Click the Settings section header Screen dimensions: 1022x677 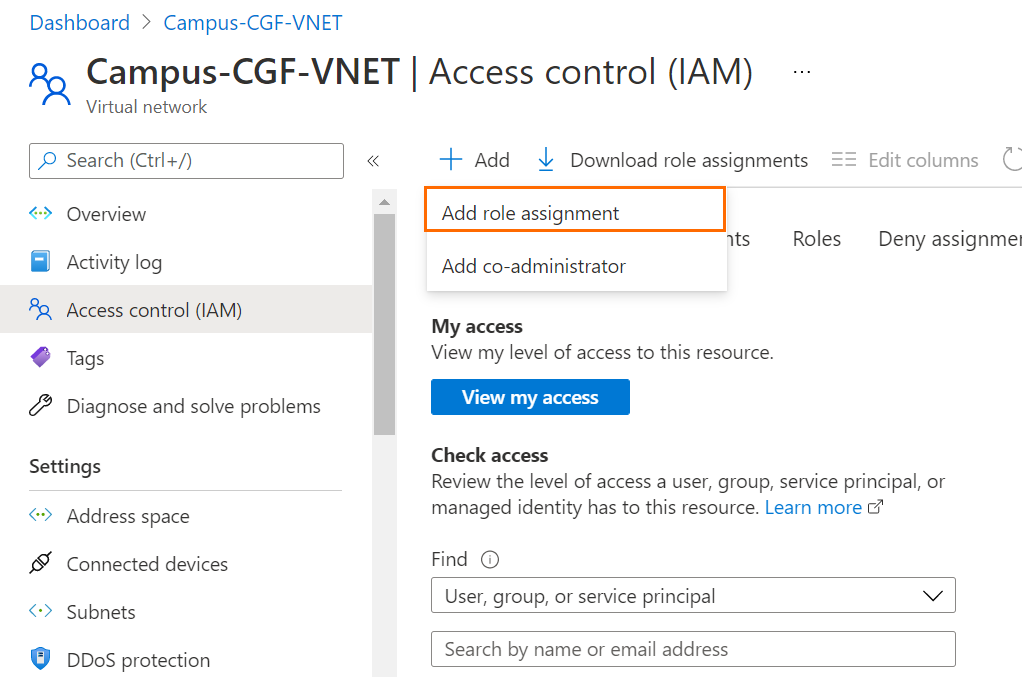click(x=65, y=467)
